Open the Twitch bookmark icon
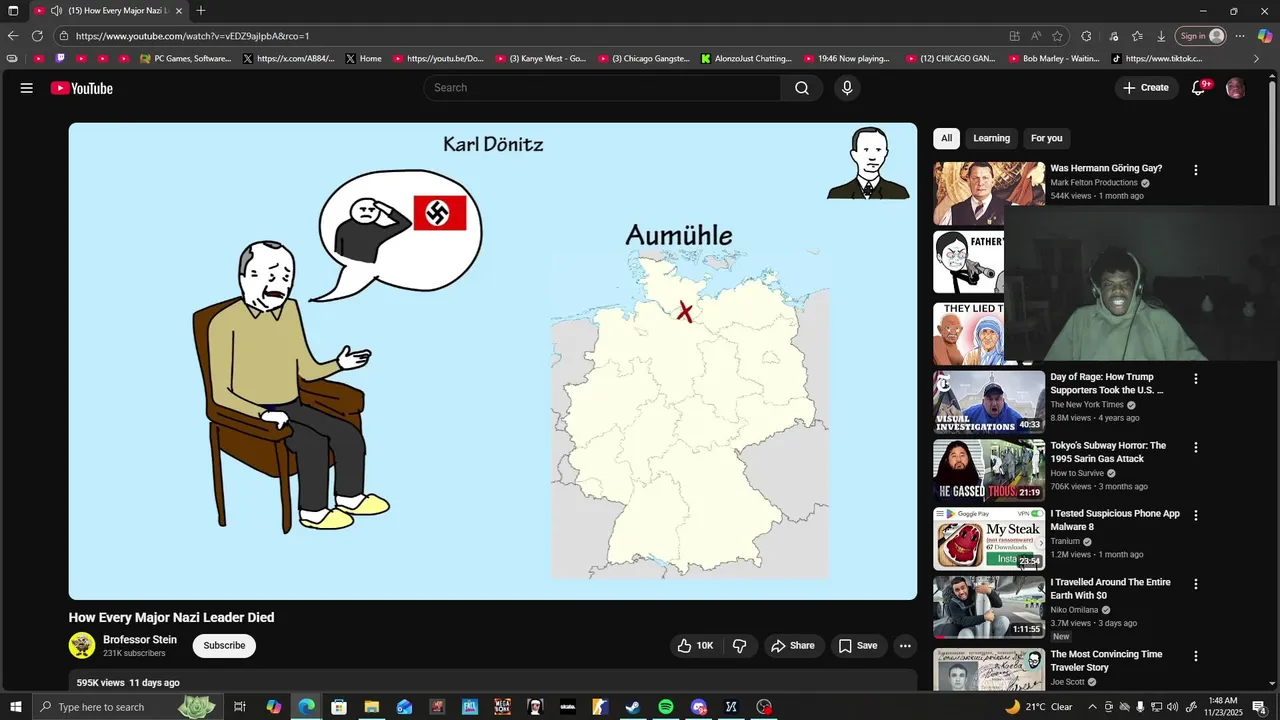 pos(60,59)
